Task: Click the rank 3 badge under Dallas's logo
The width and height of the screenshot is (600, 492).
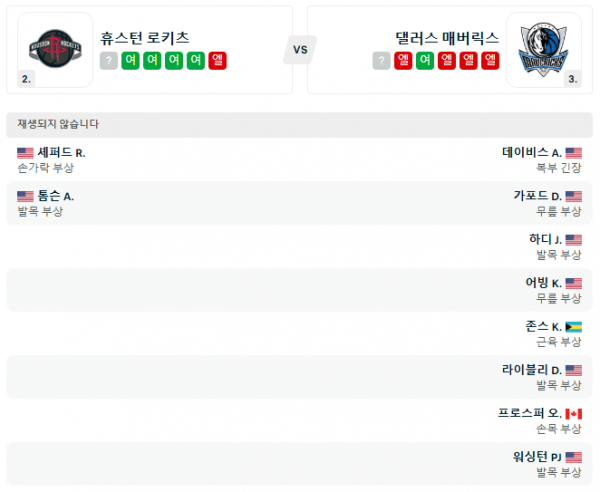Action: (x=572, y=78)
